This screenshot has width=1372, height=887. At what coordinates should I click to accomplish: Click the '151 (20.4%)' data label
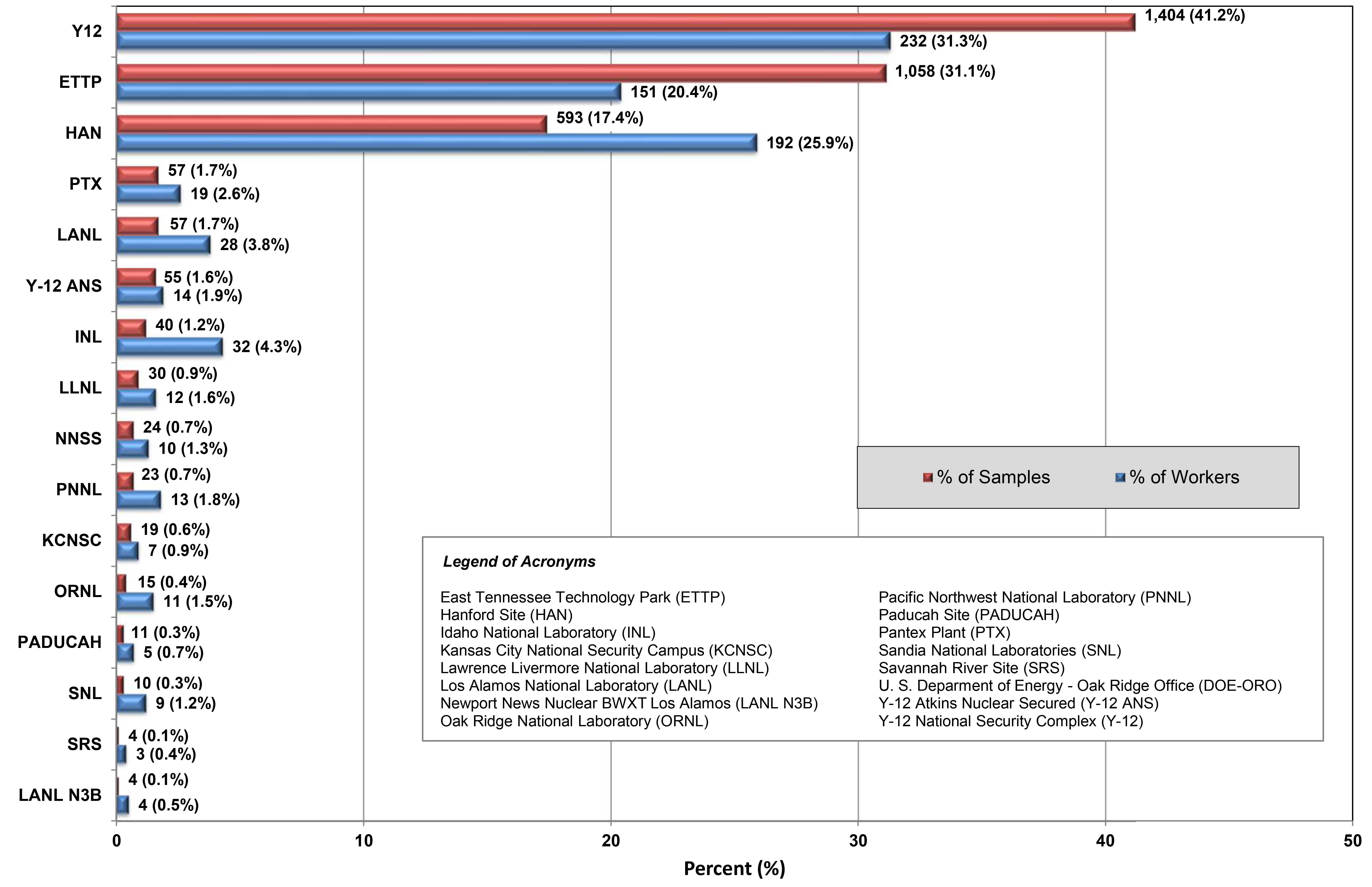pyautogui.click(x=674, y=92)
